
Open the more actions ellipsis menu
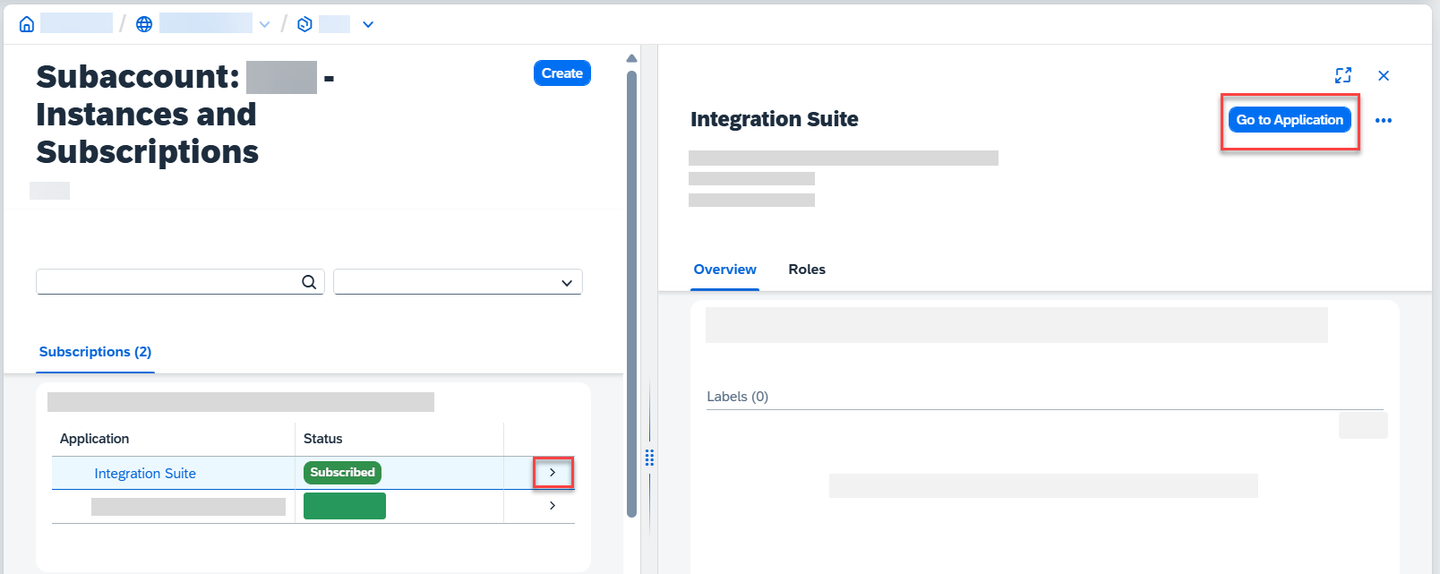tap(1383, 121)
